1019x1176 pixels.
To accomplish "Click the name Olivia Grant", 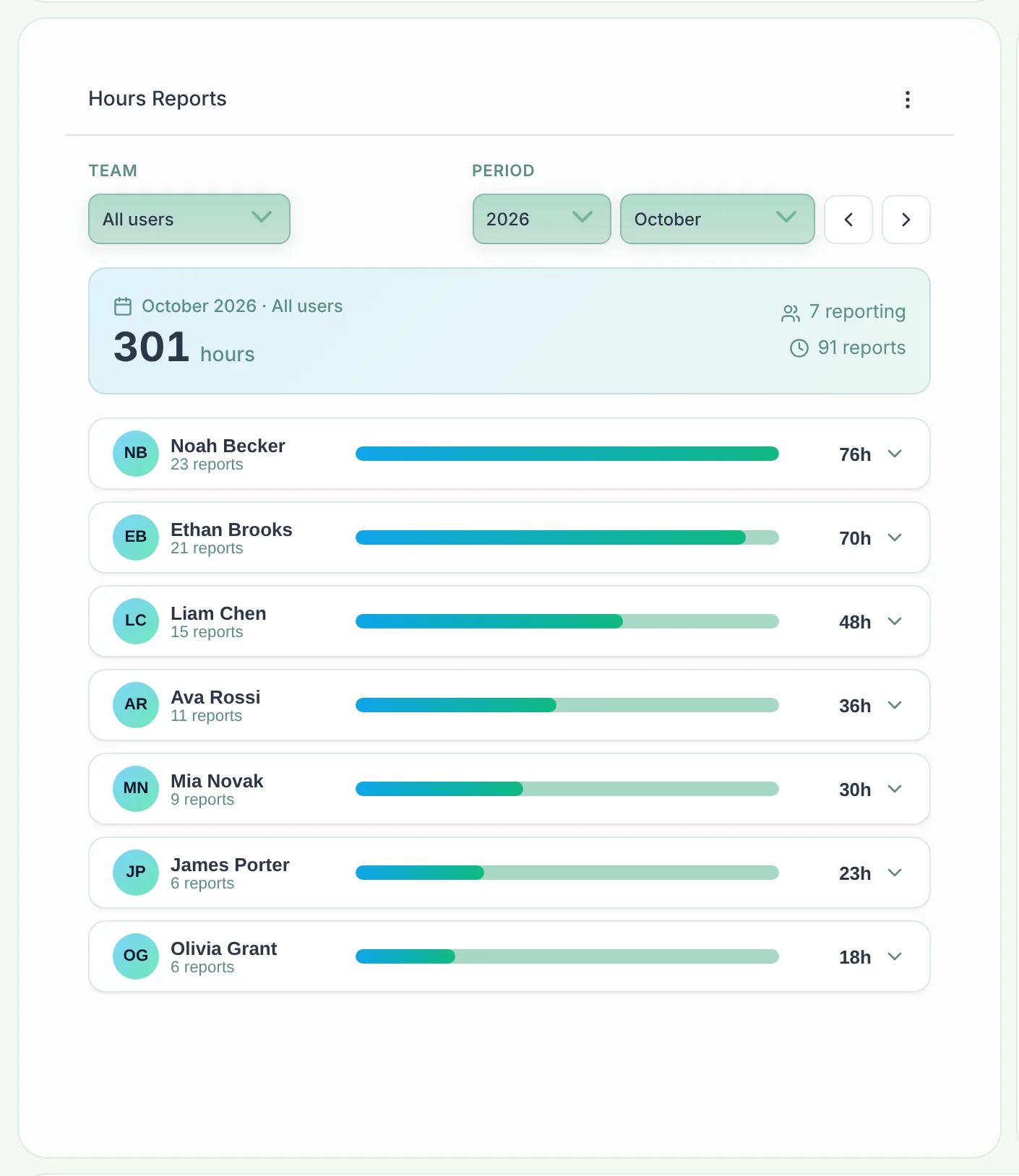I will [x=224, y=948].
